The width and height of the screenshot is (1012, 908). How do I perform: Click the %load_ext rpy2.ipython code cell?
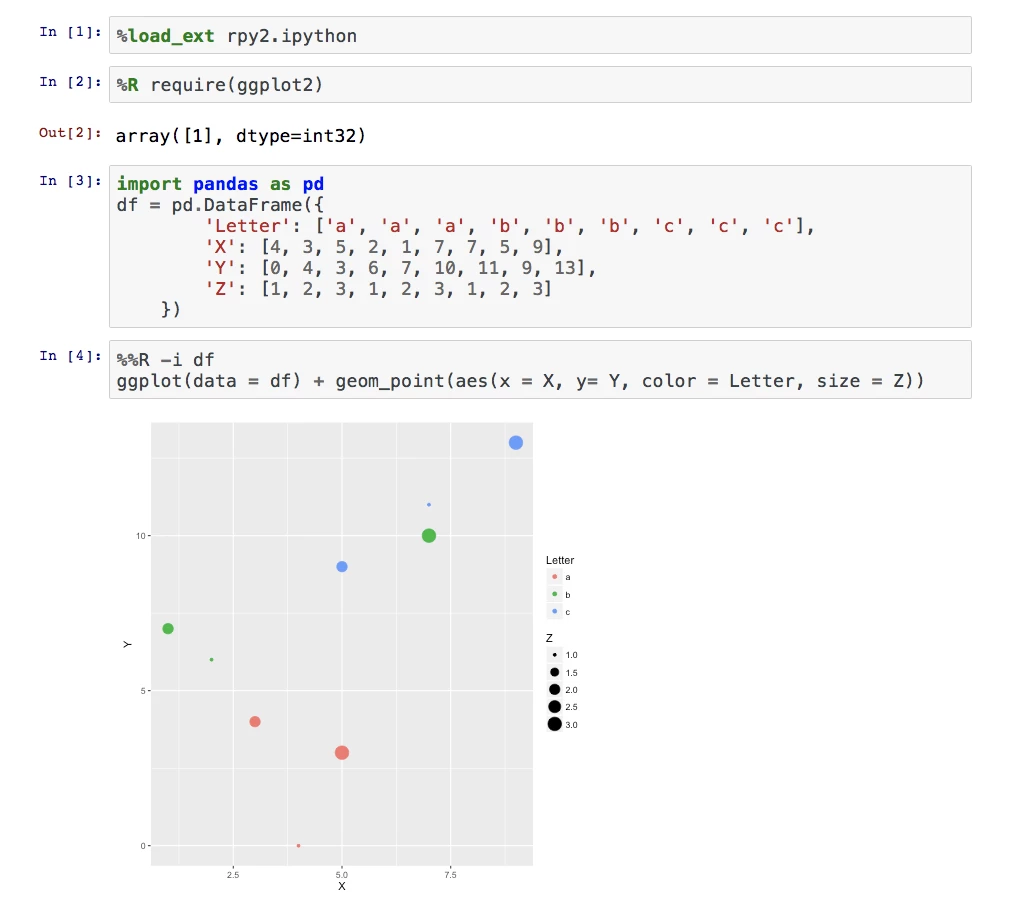pos(540,36)
